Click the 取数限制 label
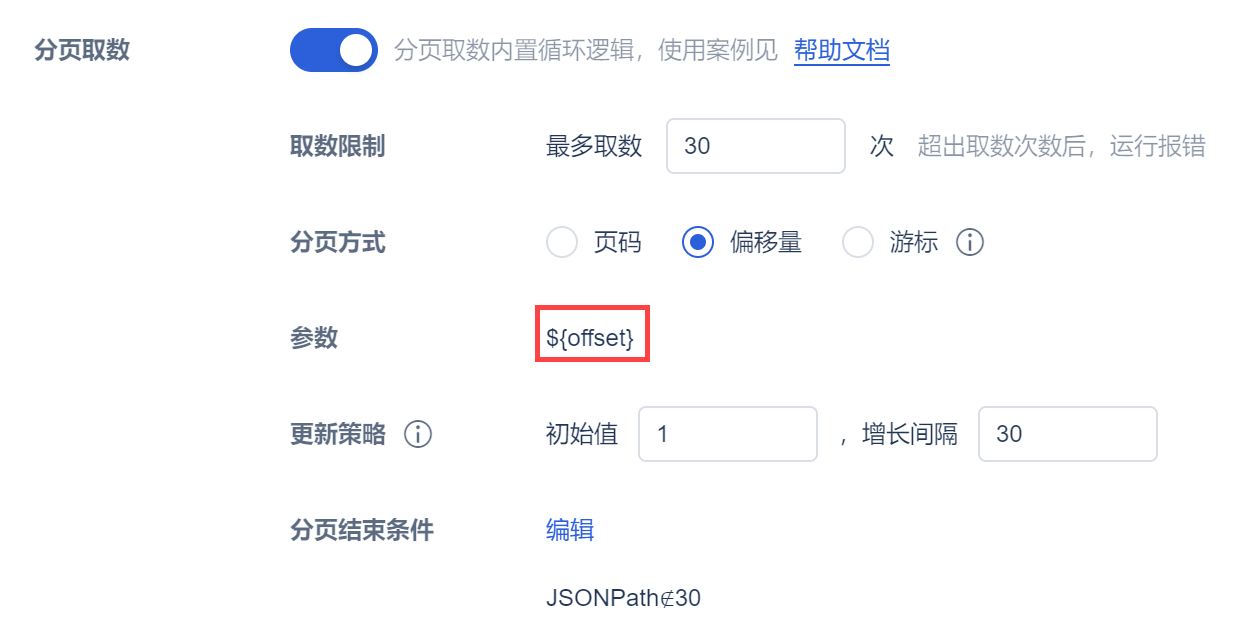The width and height of the screenshot is (1243, 628). (337, 146)
